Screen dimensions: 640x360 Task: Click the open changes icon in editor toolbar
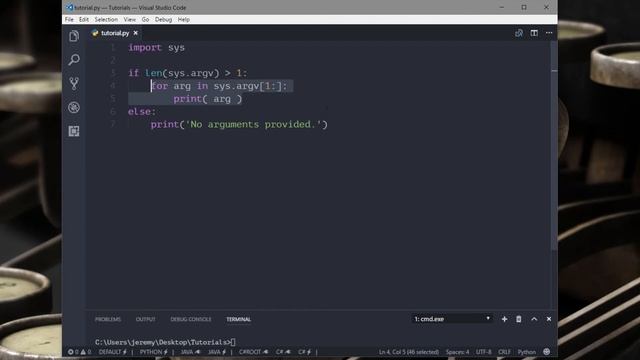(x=519, y=33)
